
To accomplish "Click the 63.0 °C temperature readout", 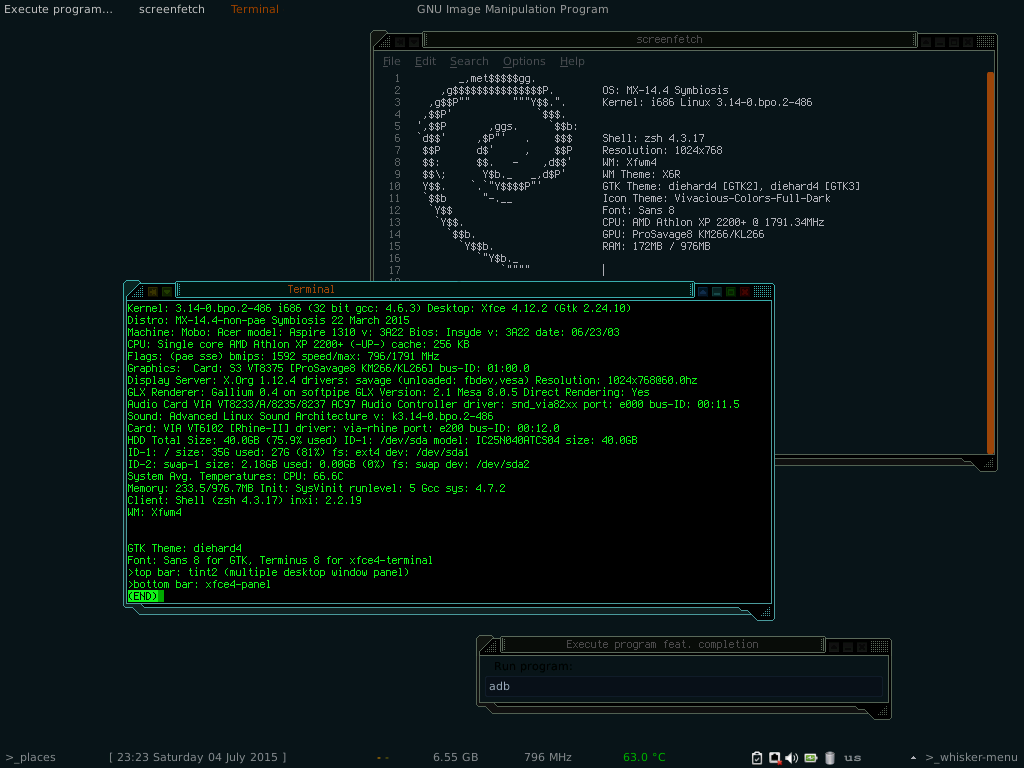I will tap(644, 758).
